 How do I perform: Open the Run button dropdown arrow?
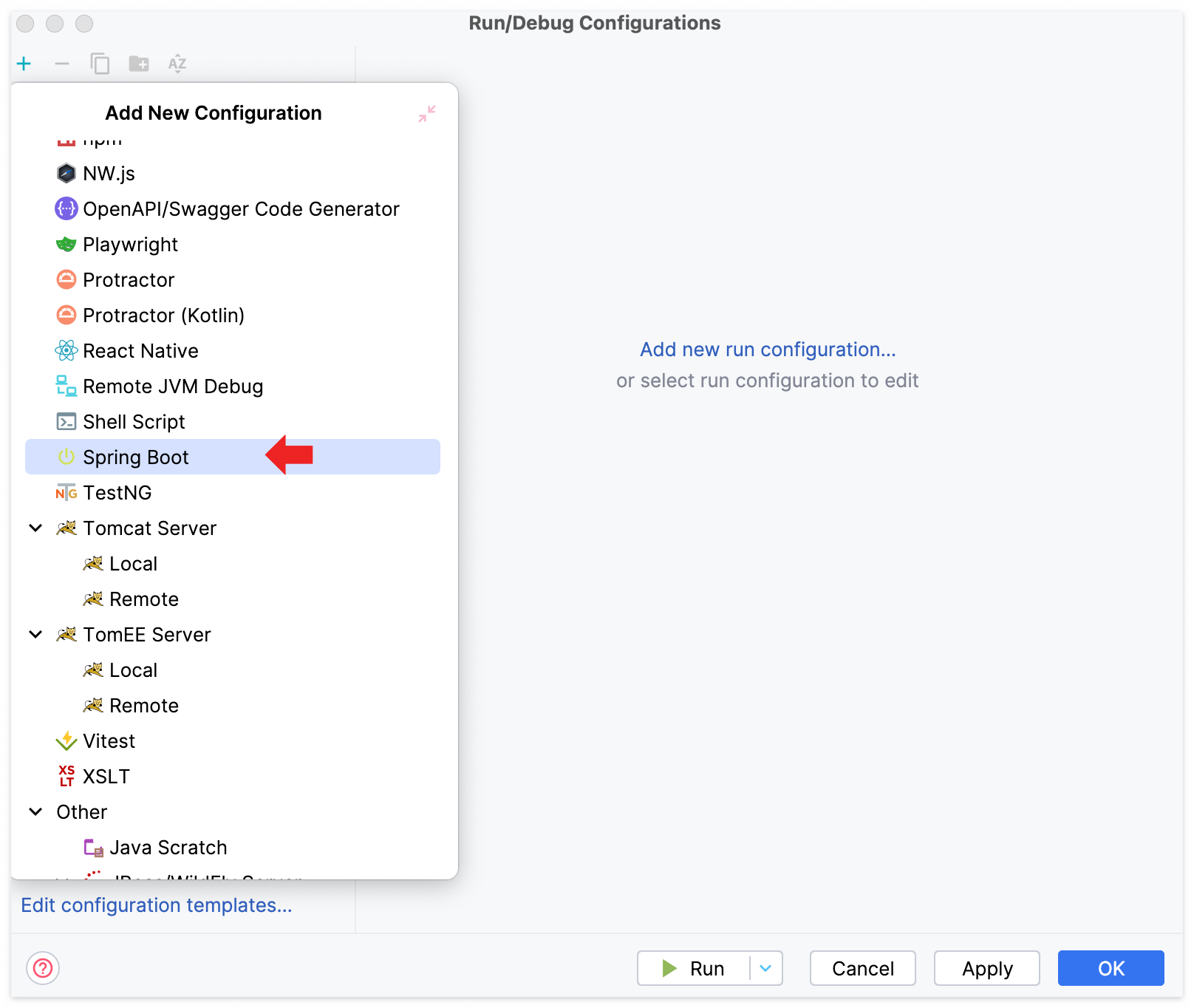tap(766, 968)
